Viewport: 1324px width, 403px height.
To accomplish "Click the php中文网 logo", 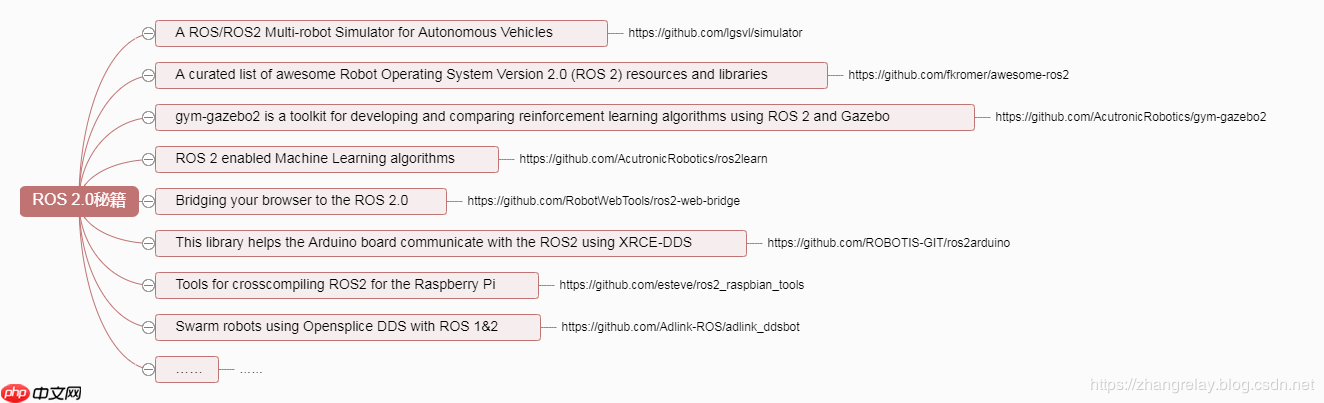I will (x=41, y=393).
